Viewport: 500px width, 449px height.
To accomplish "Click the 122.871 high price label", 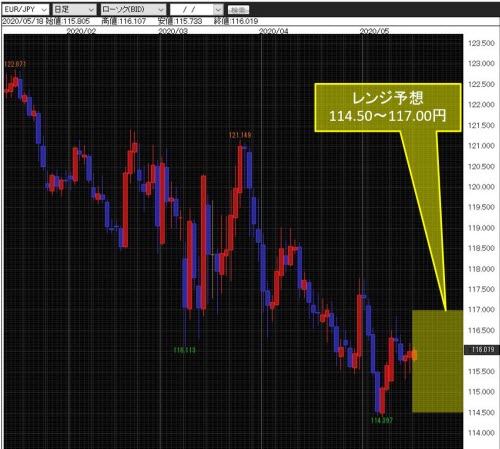I will point(15,64).
